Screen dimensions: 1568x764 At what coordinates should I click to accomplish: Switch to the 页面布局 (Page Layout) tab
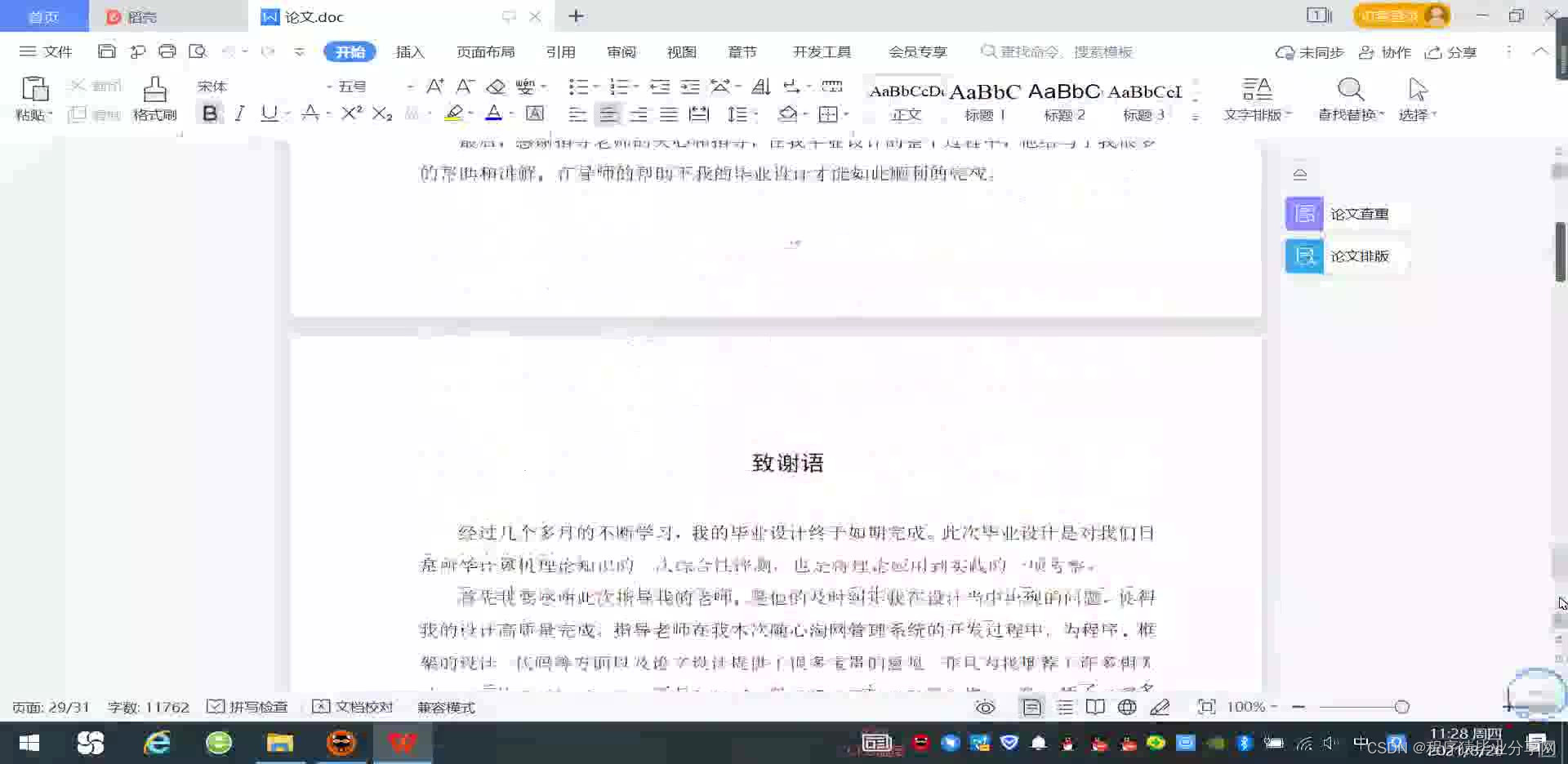click(485, 51)
